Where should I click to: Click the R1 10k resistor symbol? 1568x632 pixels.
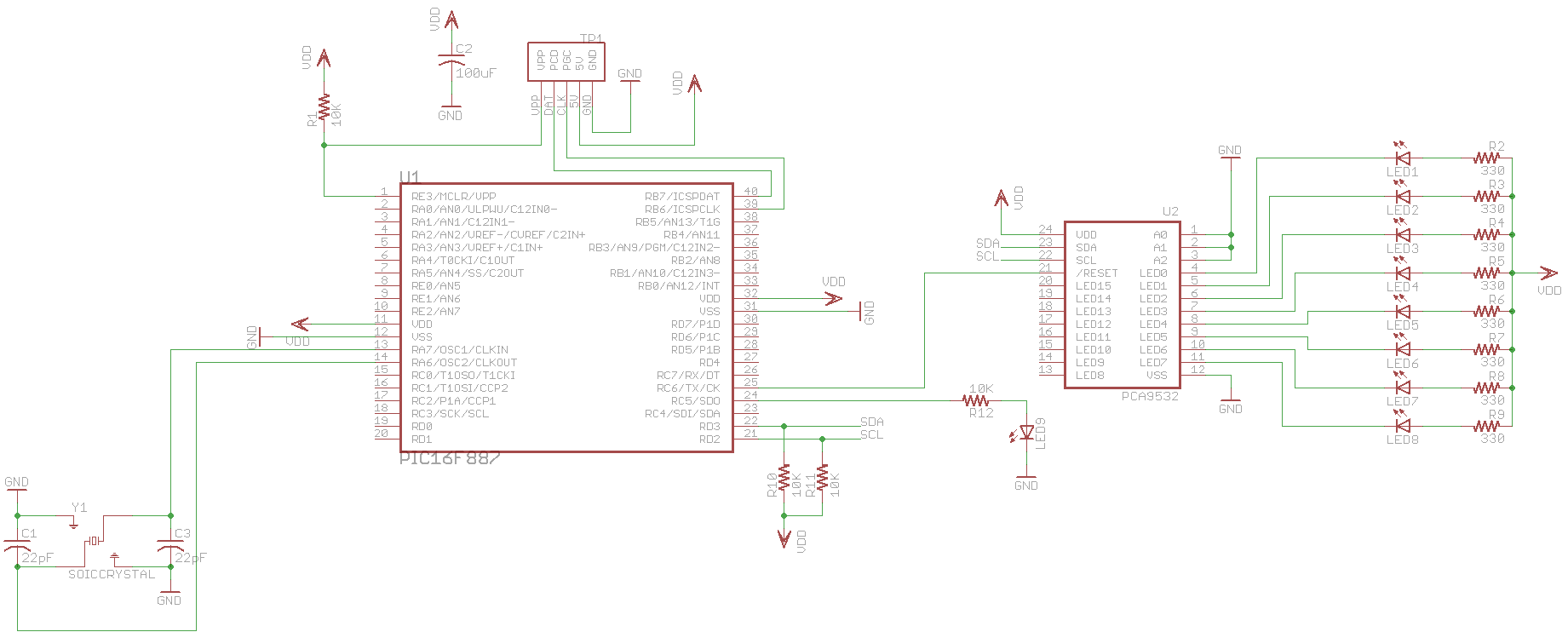coord(324,108)
